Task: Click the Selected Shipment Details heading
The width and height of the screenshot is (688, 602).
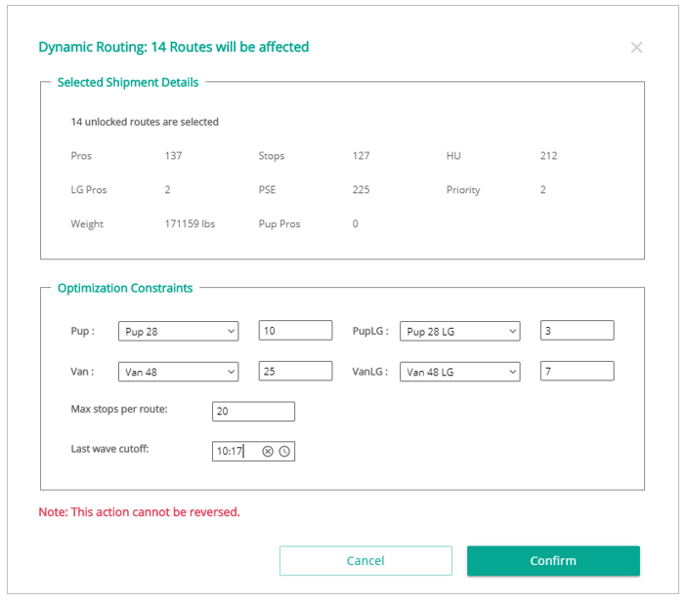Action: [x=128, y=82]
